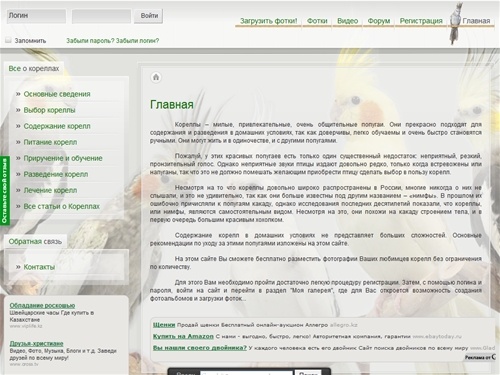
Task: Tick the Запомнить checkbox
Action: point(8,40)
